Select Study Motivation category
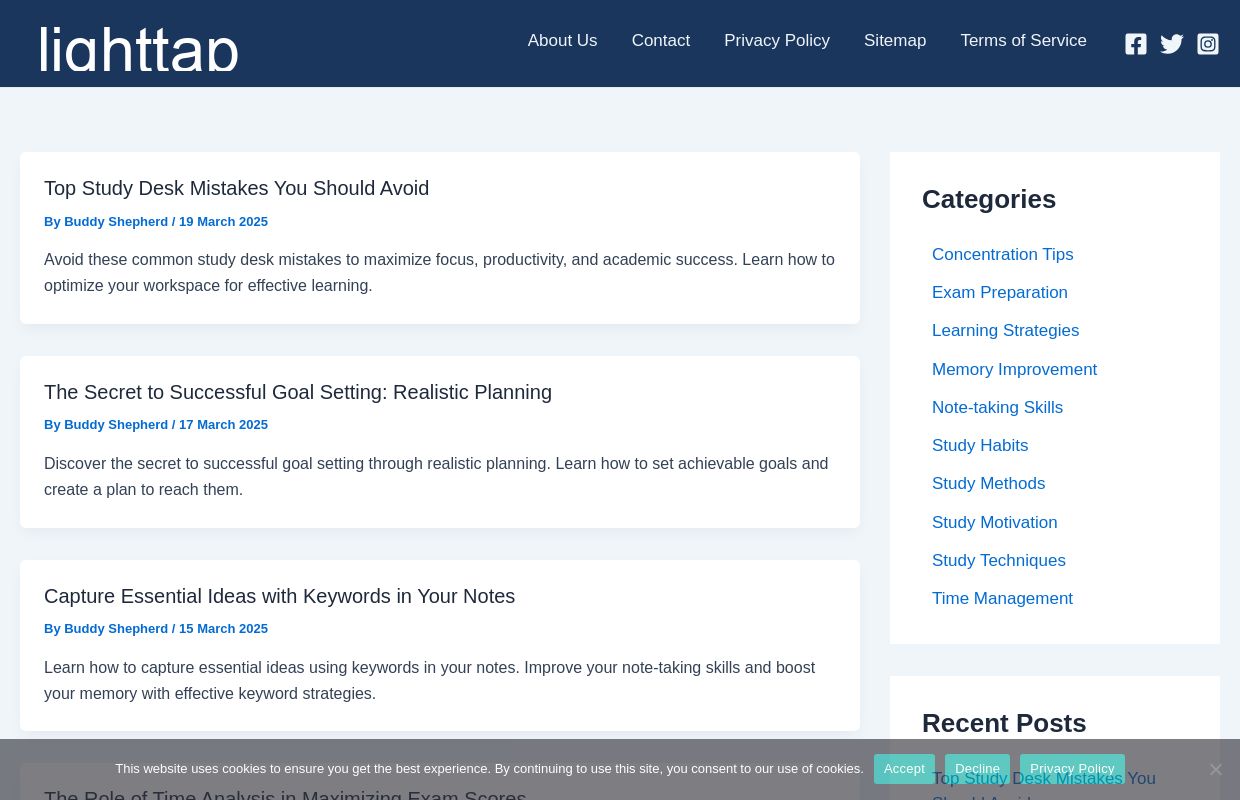This screenshot has height=800, width=1240. [994, 523]
